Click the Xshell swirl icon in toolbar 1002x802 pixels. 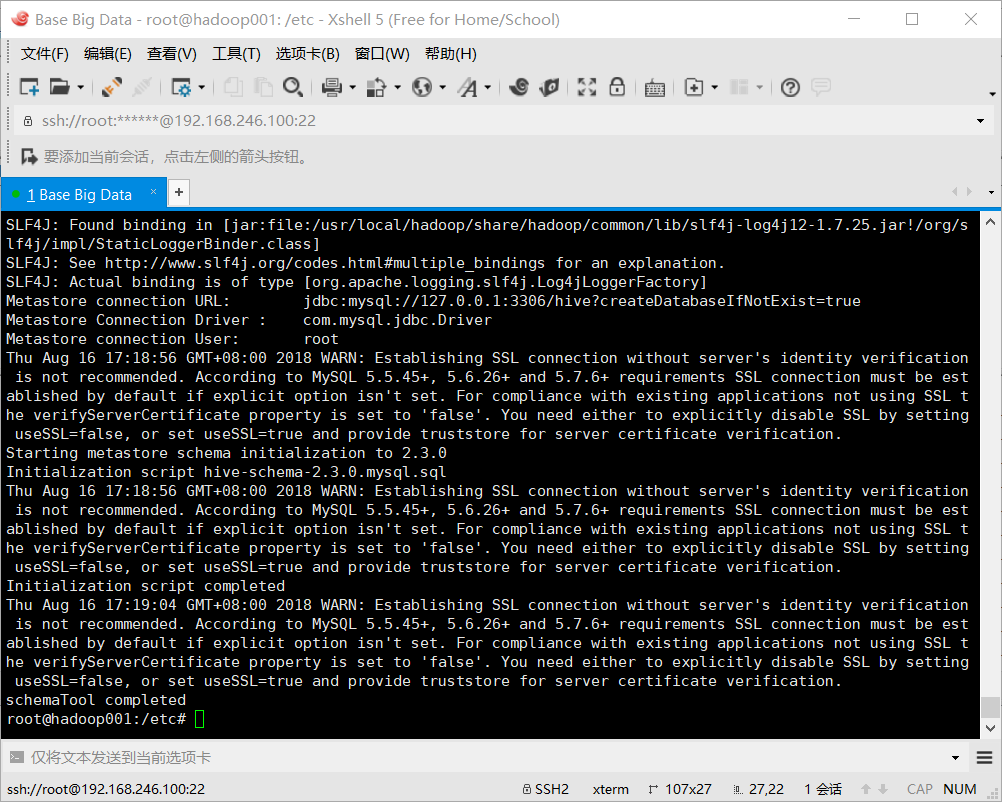tap(519, 87)
